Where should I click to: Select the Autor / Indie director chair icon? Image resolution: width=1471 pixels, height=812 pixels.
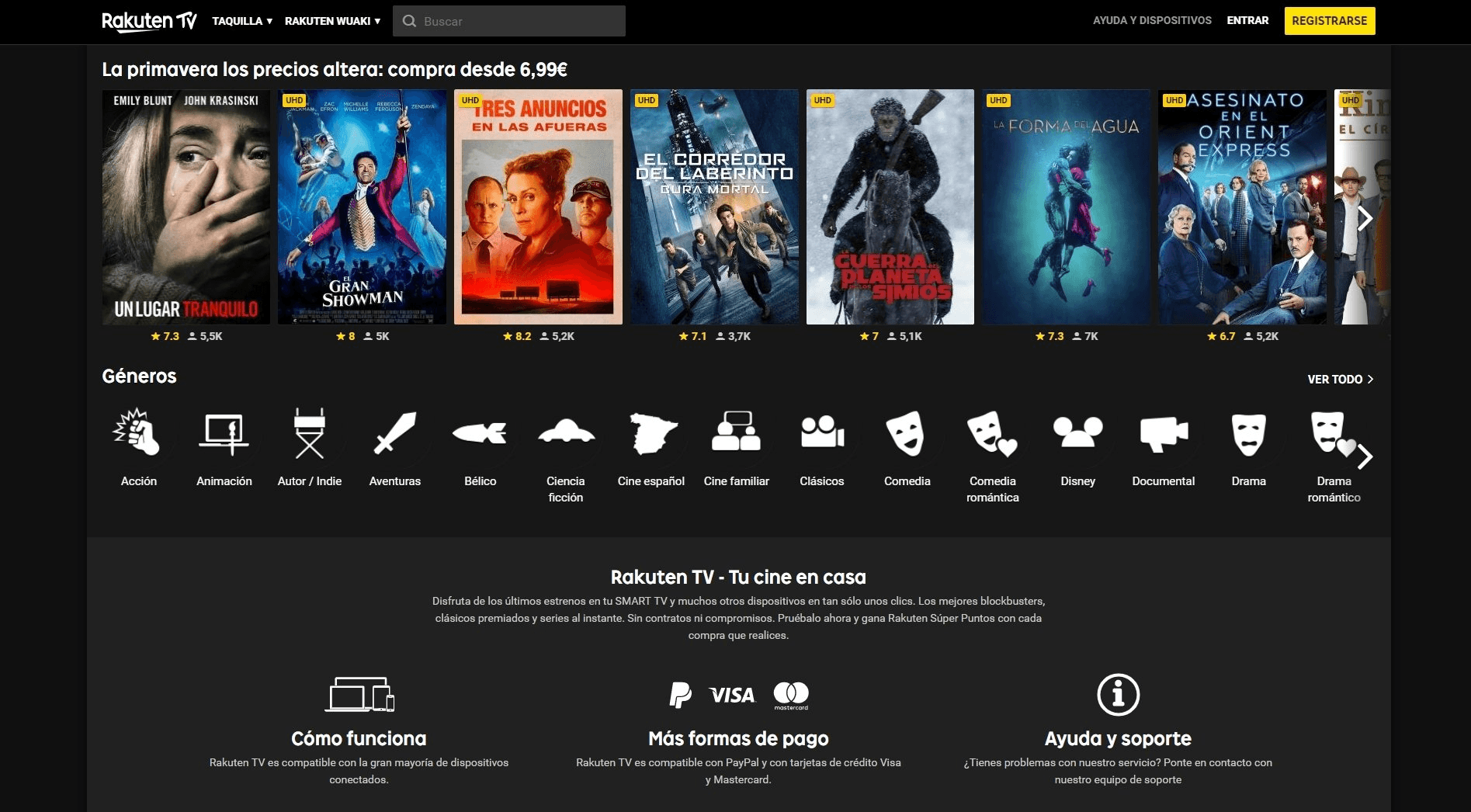[x=310, y=433]
